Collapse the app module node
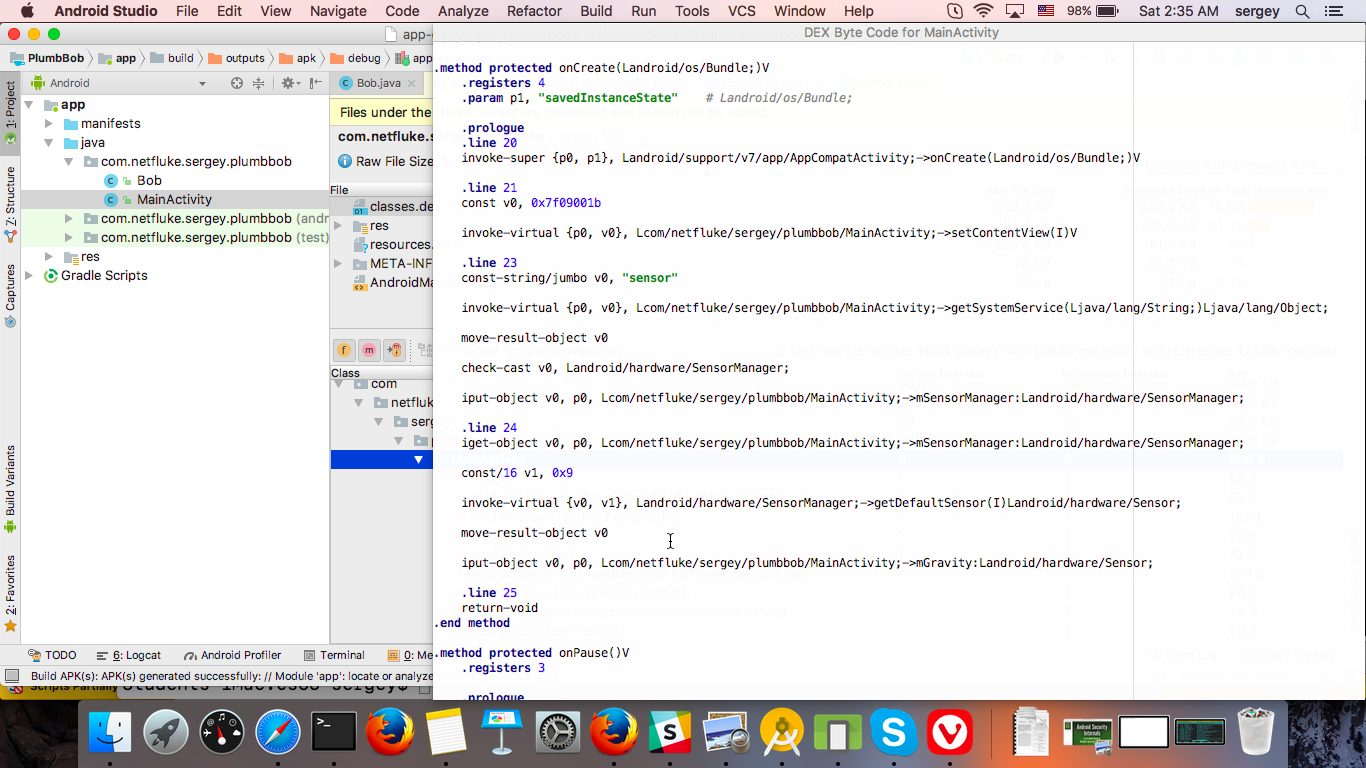This screenshot has width=1366, height=768. (x=29, y=105)
